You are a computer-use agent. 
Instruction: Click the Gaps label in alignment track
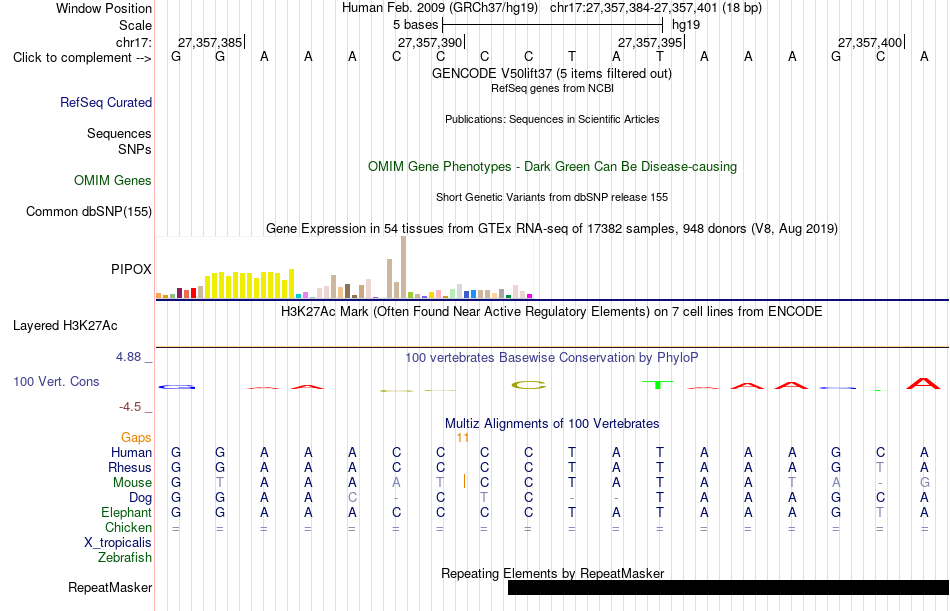click(x=136, y=438)
